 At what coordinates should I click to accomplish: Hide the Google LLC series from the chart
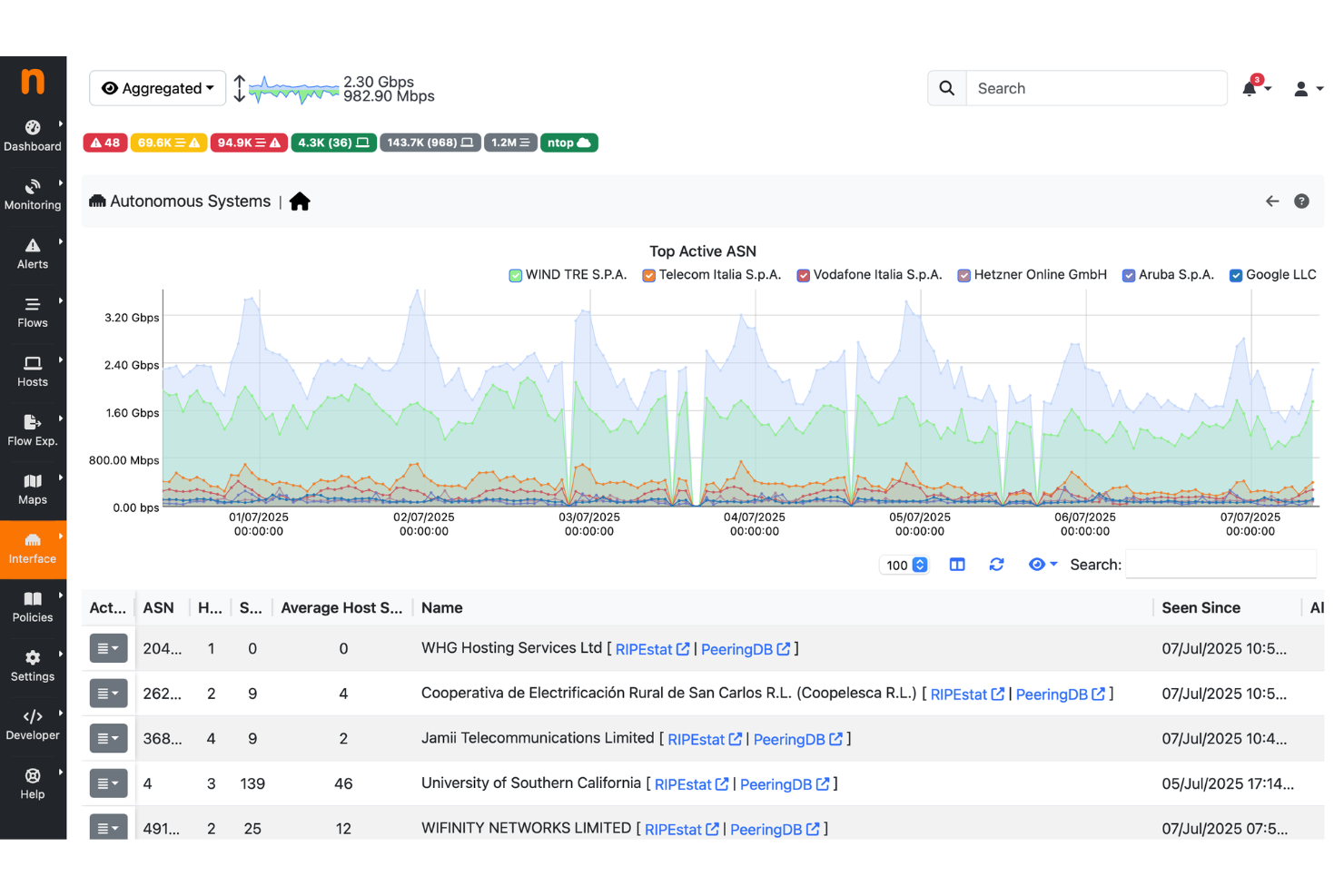point(1235,274)
